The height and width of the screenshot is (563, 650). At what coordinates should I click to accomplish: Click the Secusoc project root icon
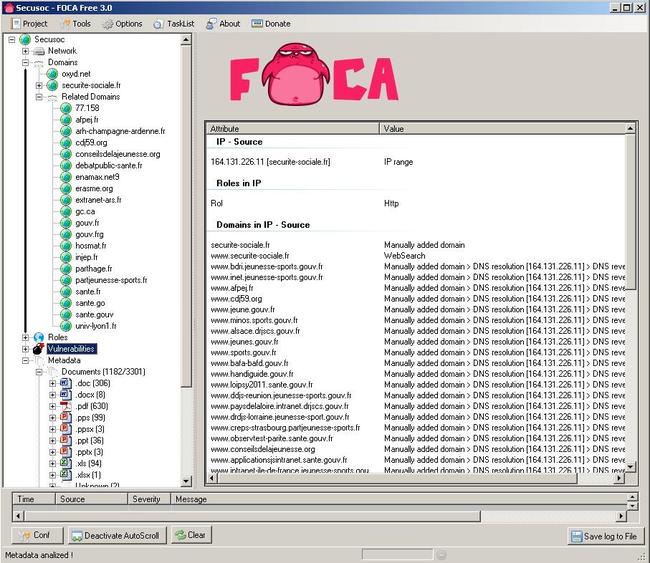click(x=25, y=39)
